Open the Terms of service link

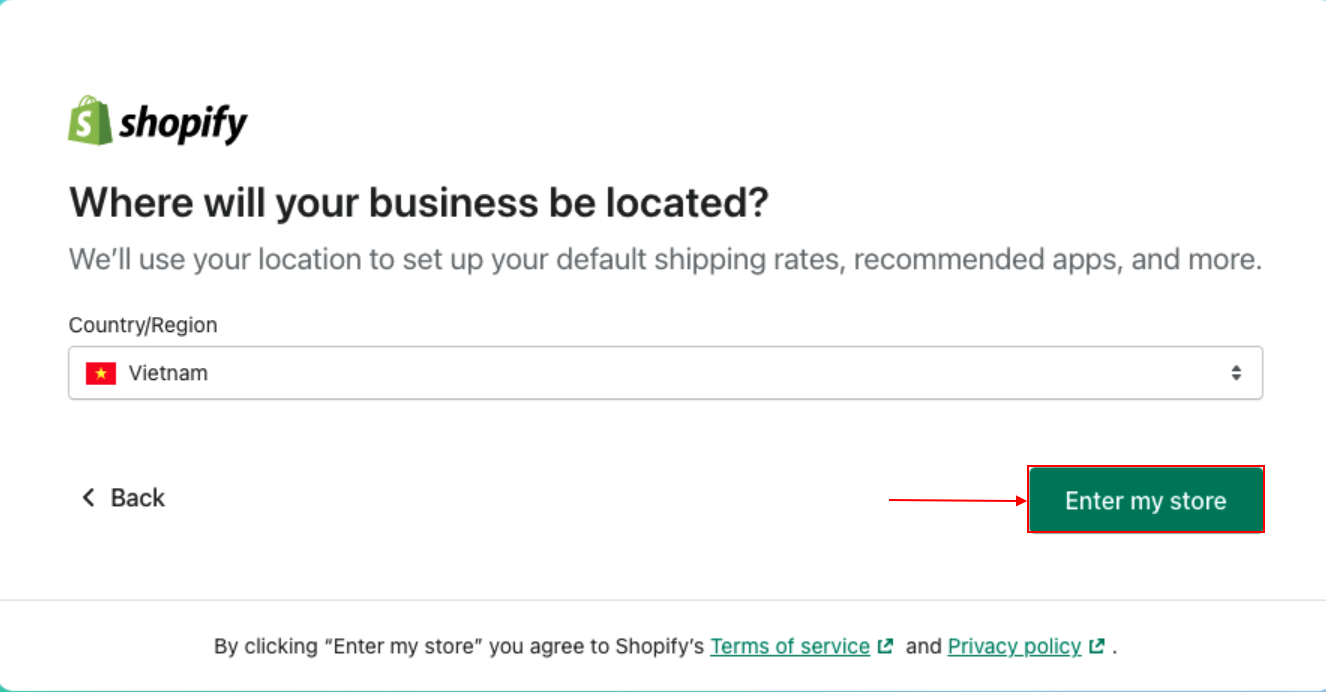(x=789, y=647)
